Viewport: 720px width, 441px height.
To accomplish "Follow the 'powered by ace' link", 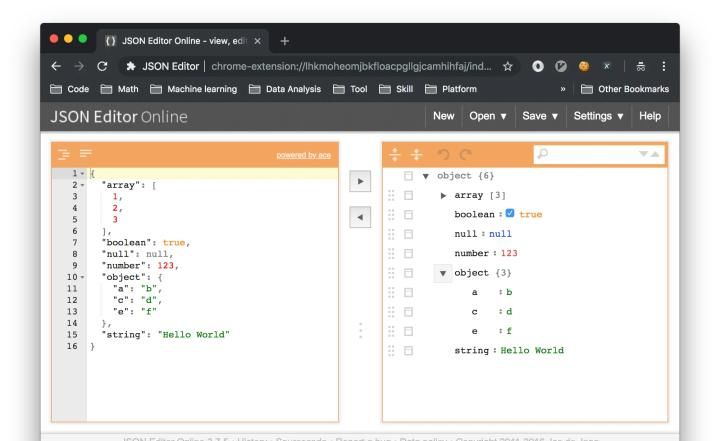I will [x=303, y=155].
